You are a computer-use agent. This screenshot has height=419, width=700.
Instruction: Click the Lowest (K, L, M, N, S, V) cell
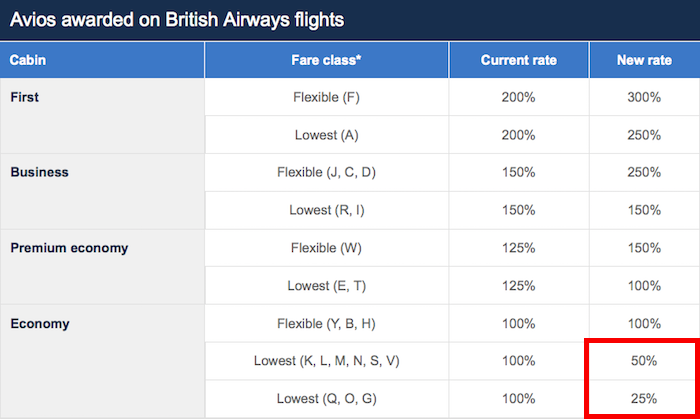[326, 361]
